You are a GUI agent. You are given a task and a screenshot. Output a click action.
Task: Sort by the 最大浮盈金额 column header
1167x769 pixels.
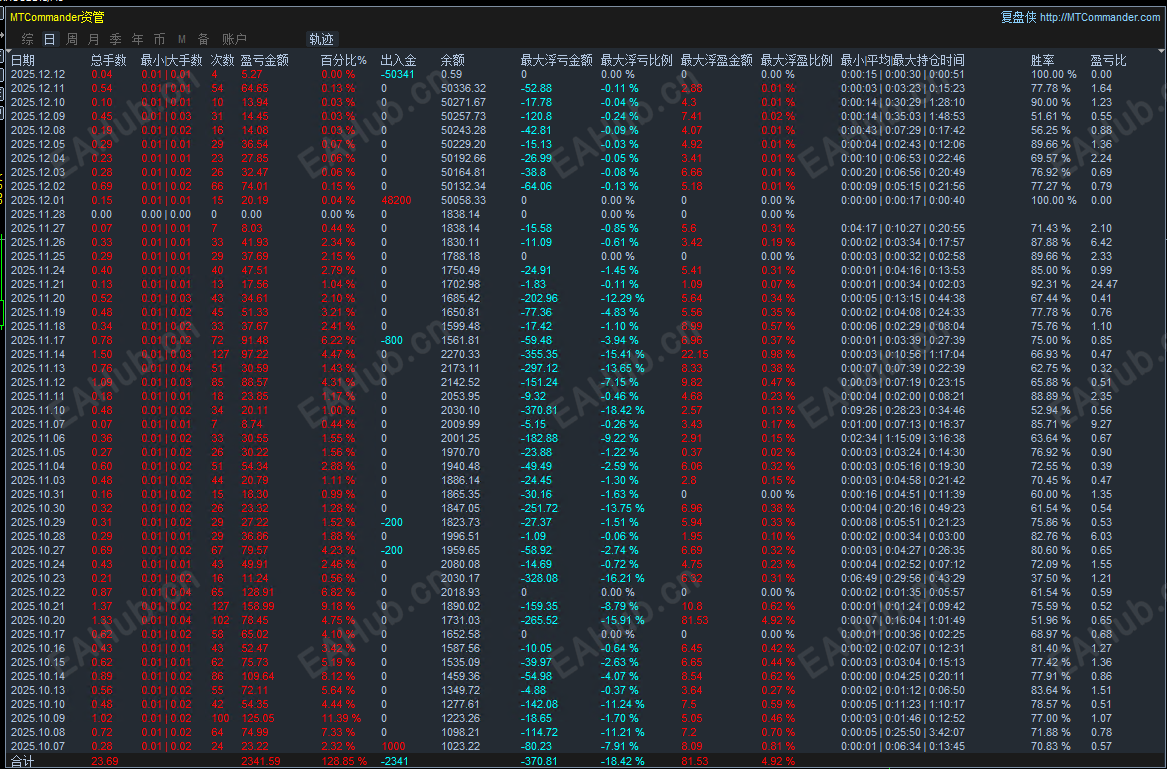pos(717,60)
